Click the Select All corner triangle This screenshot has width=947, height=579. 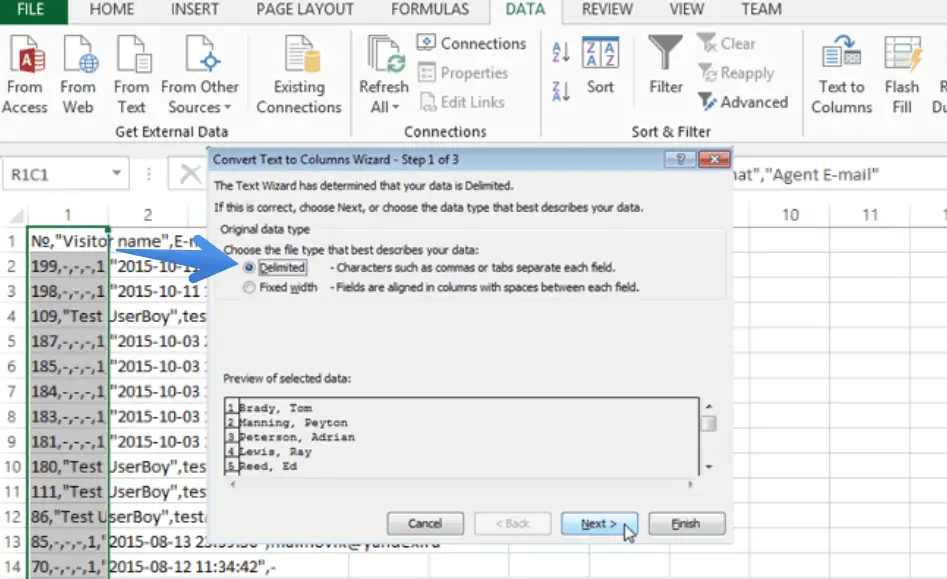16,215
